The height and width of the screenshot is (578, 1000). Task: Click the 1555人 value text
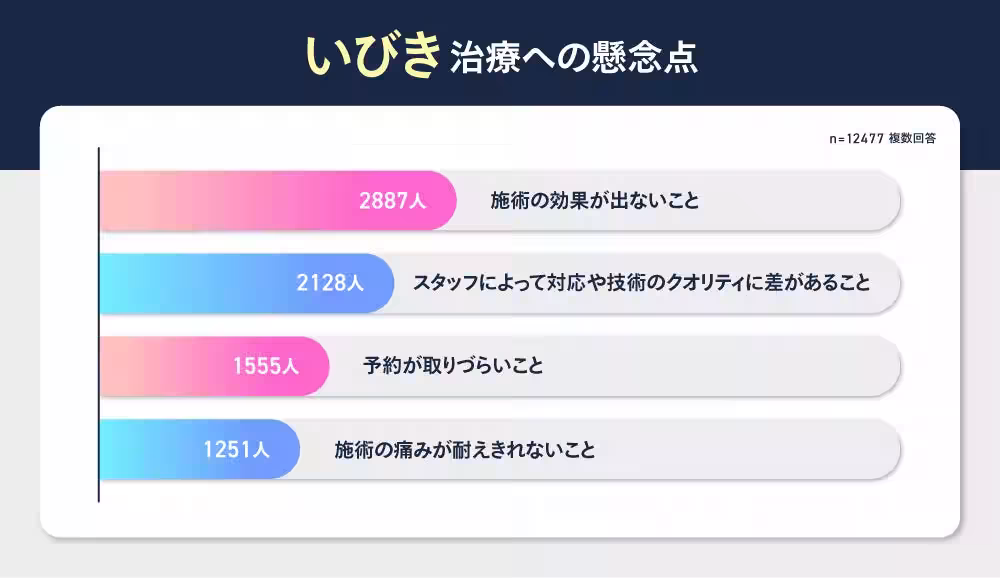click(x=266, y=366)
